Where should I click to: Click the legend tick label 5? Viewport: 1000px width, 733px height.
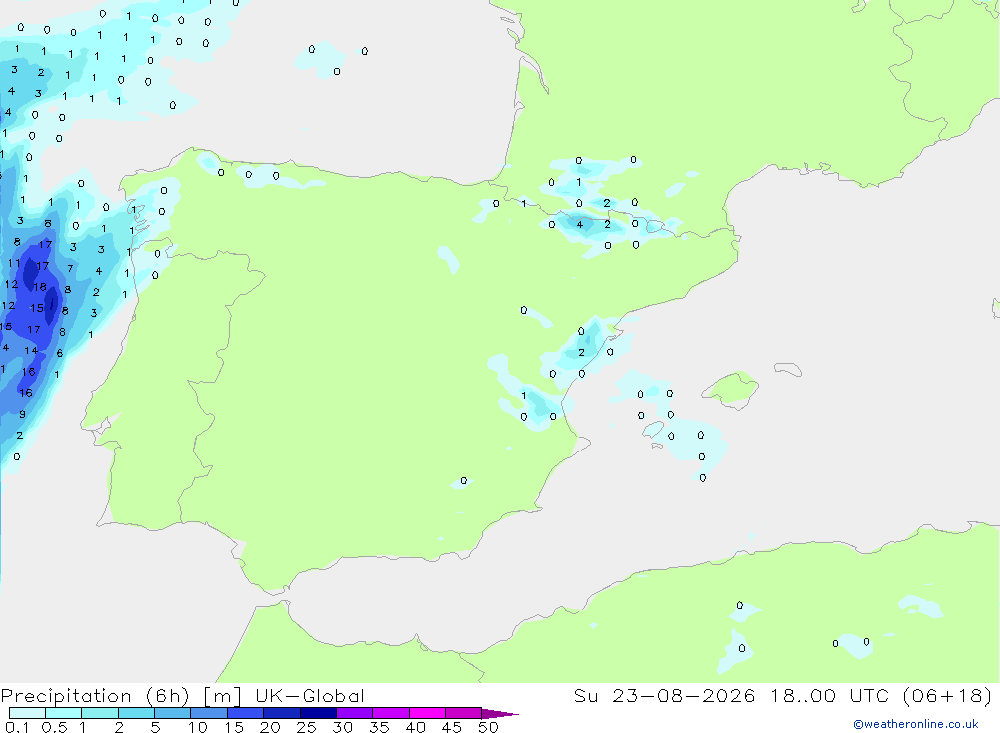click(x=155, y=727)
